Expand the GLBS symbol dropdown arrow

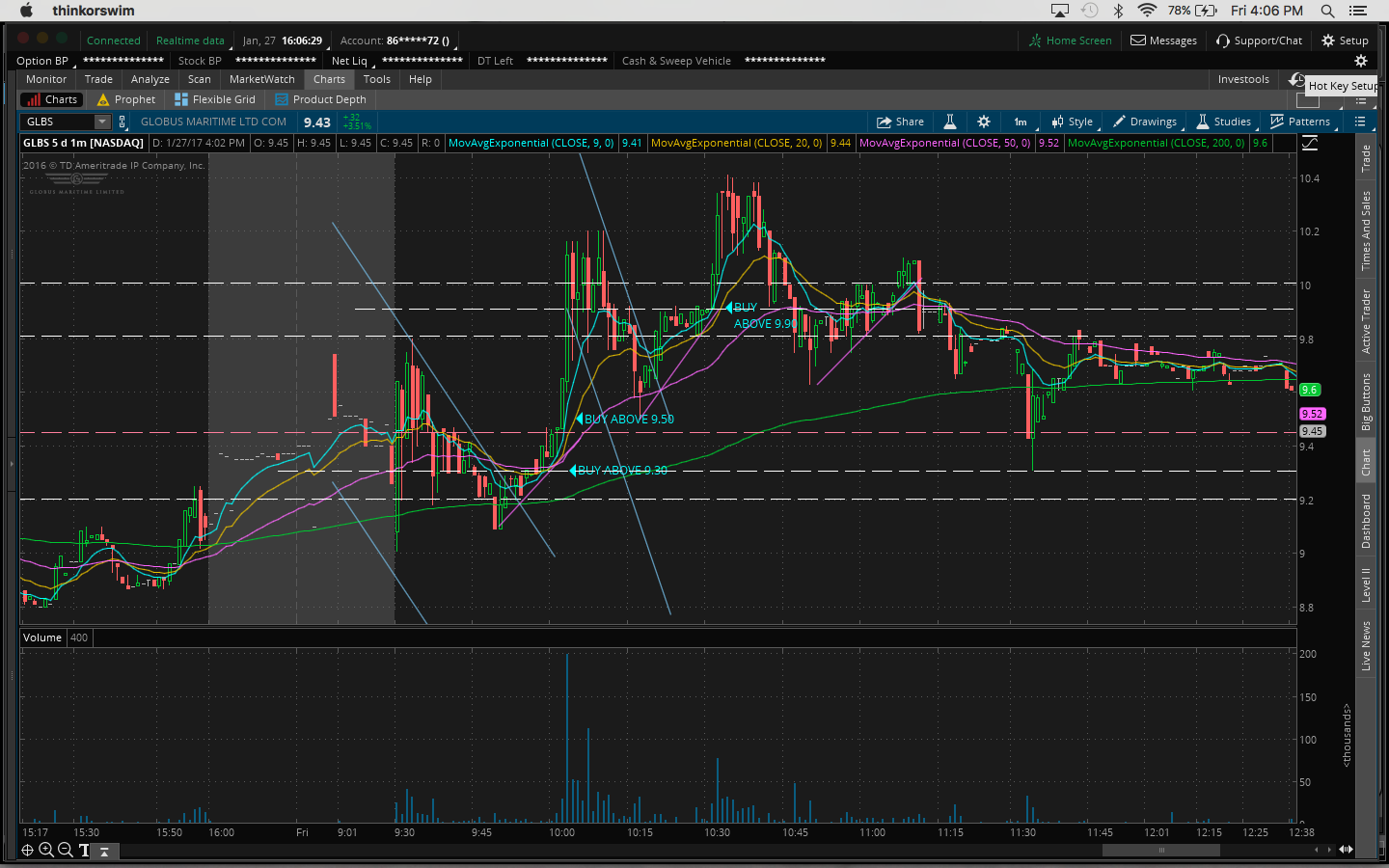102,122
